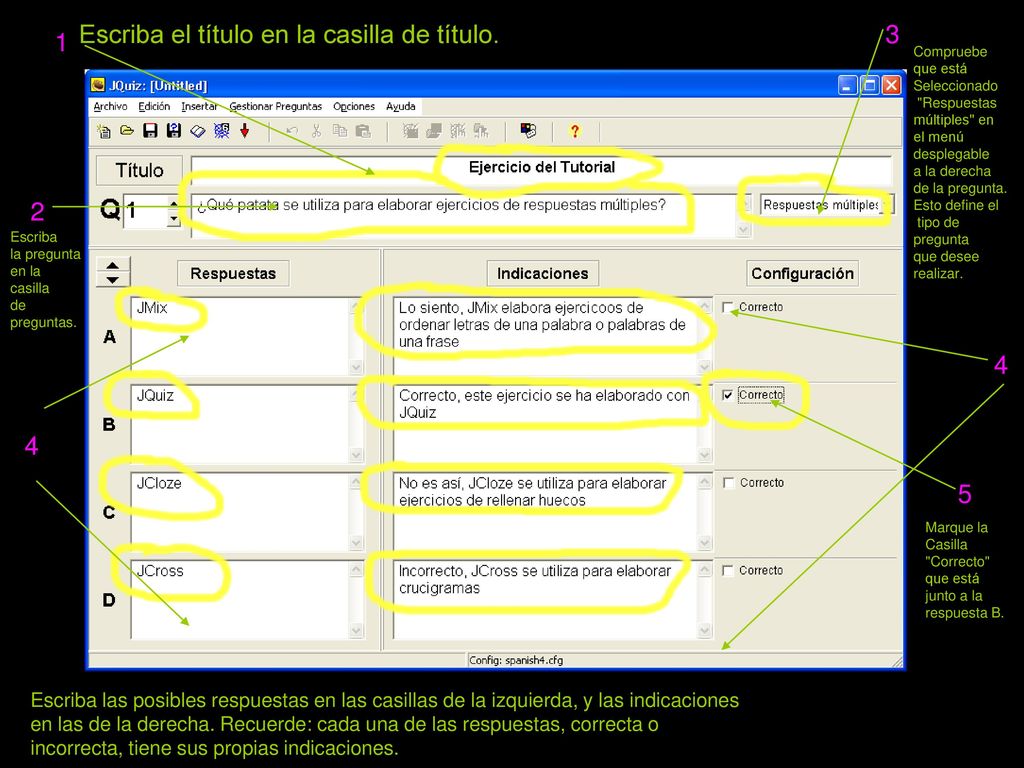The height and width of the screenshot is (768, 1024).
Task: Click the third greyed-out insert icon after Paste
Action: (x=458, y=131)
